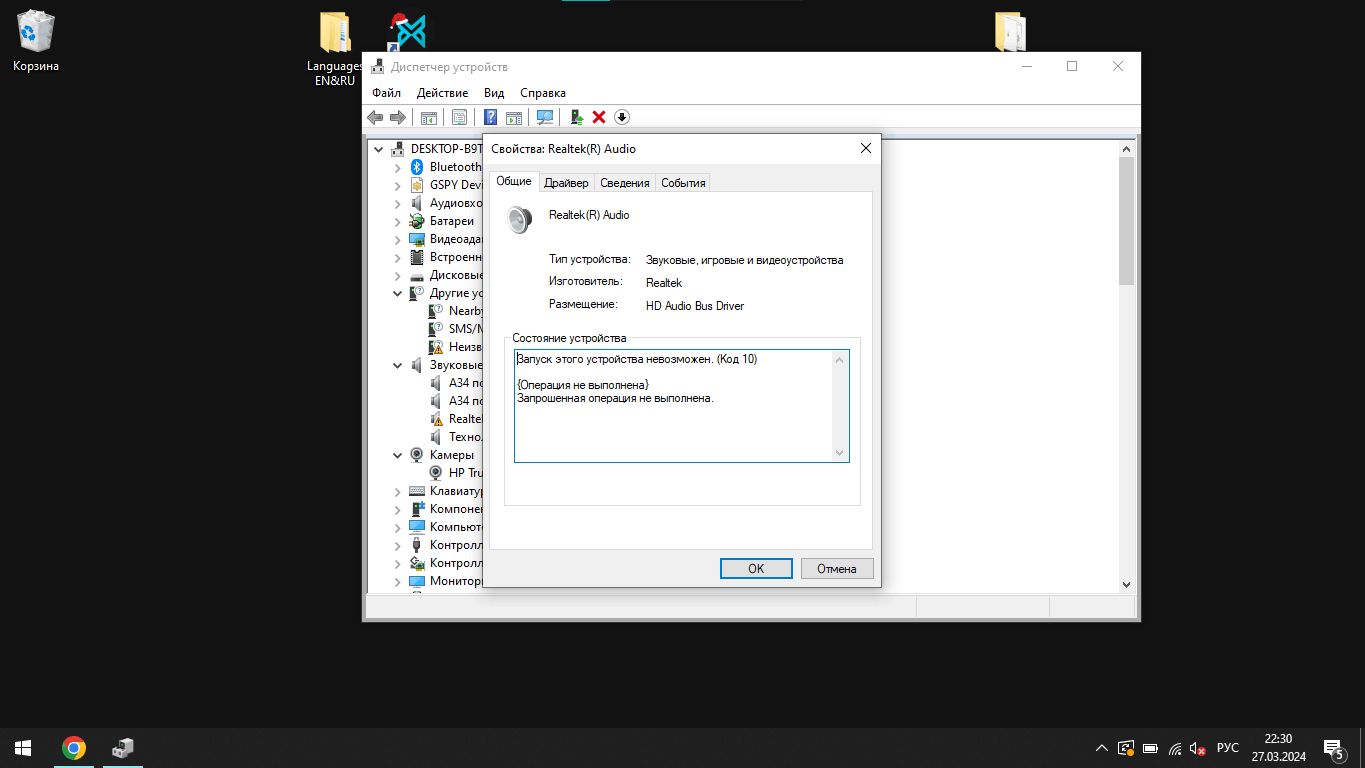Click the Realtek warning speaker icon in tree
Screen dimensions: 1365x768
(436, 419)
